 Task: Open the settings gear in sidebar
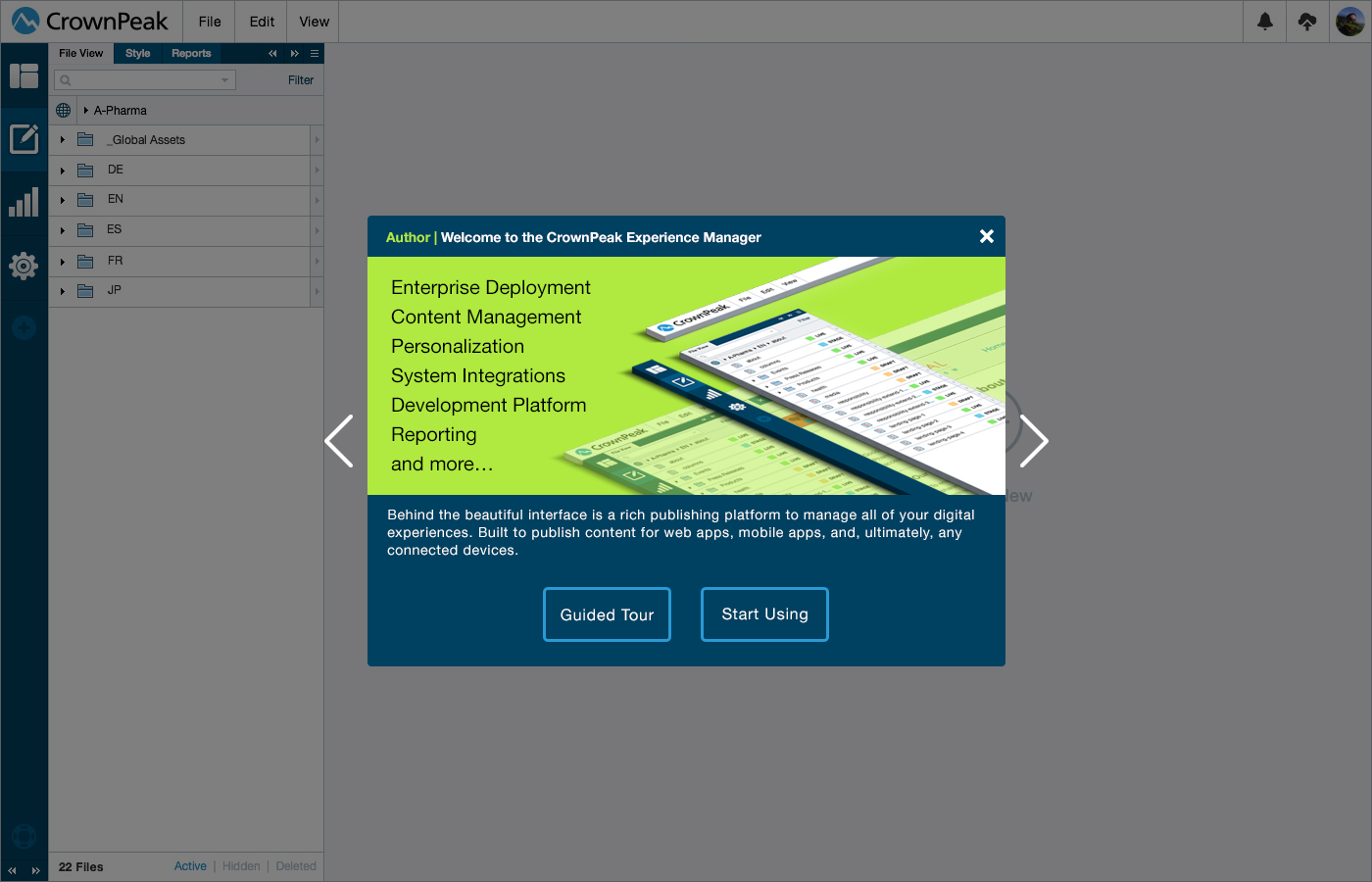(x=24, y=266)
